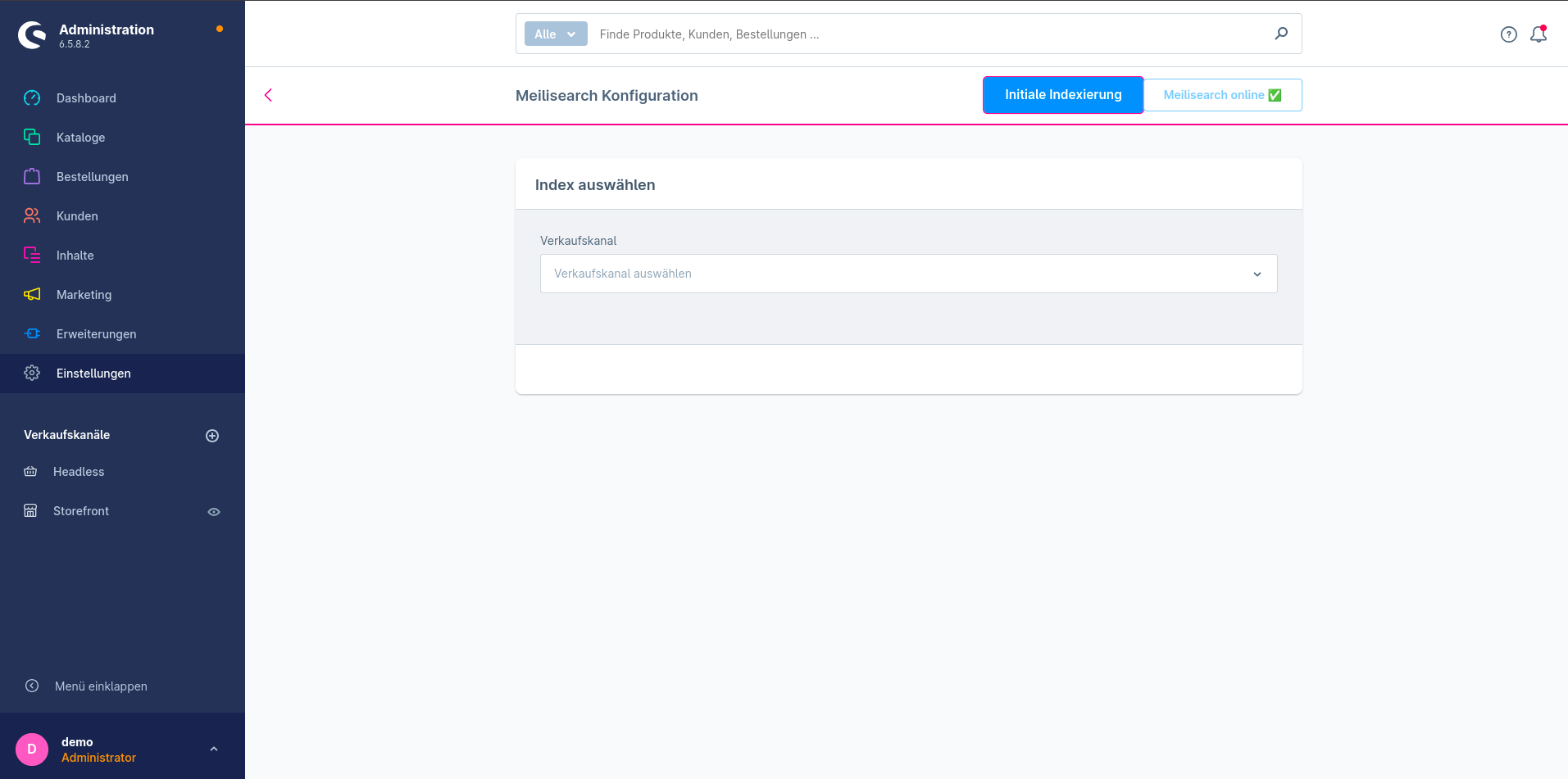The width and height of the screenshot is (1568, 779).
Task: Click the collapse menu arrow icon
Action: tap(32, 686)
